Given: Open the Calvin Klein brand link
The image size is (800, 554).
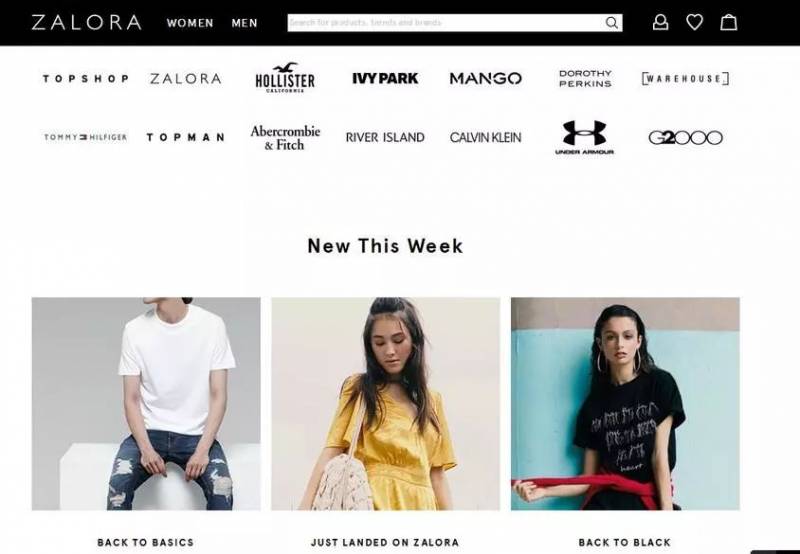Looking at the screenshot, I should pos(485,137).
